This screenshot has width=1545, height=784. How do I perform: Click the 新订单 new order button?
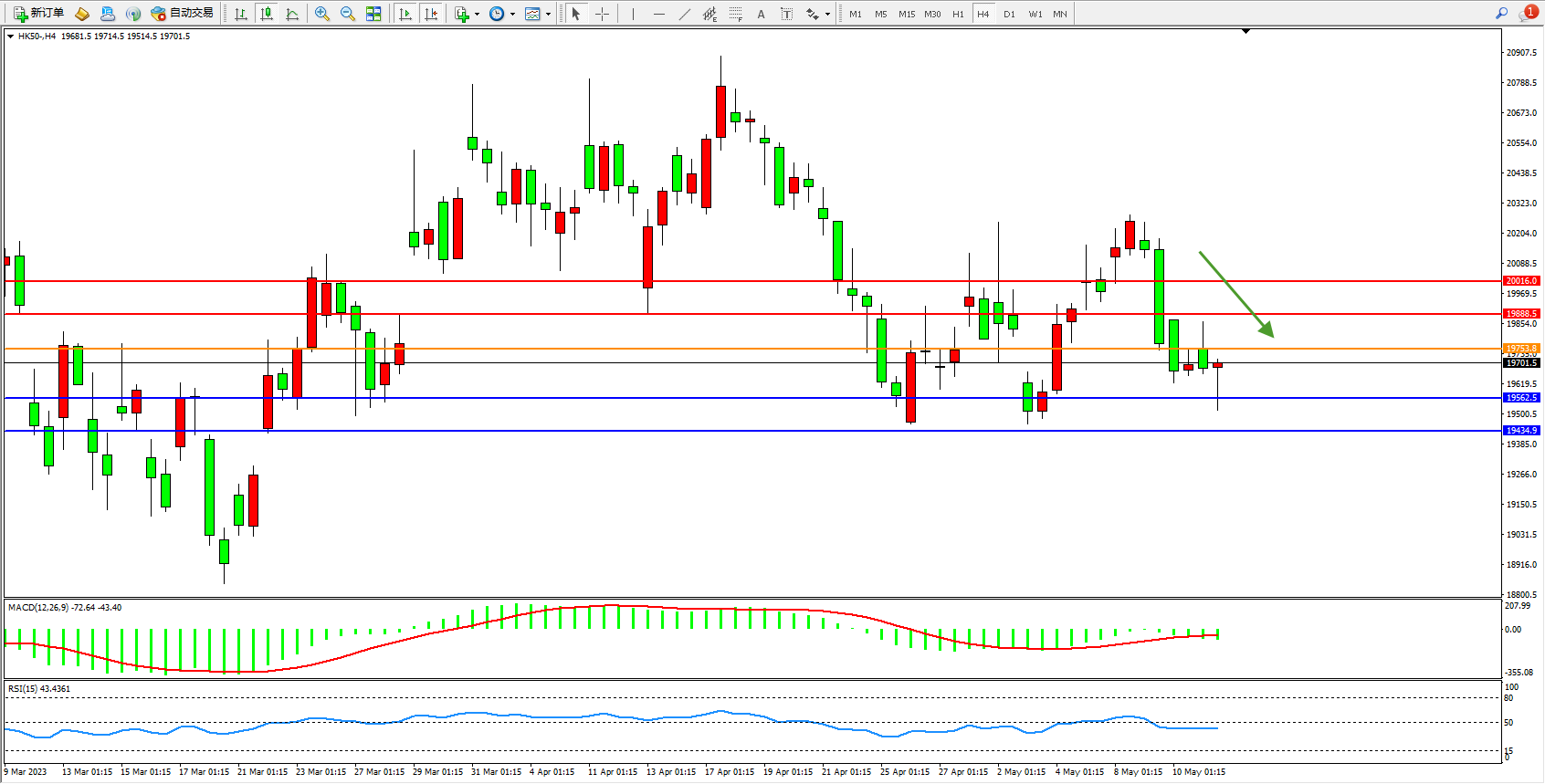point(38,14)
